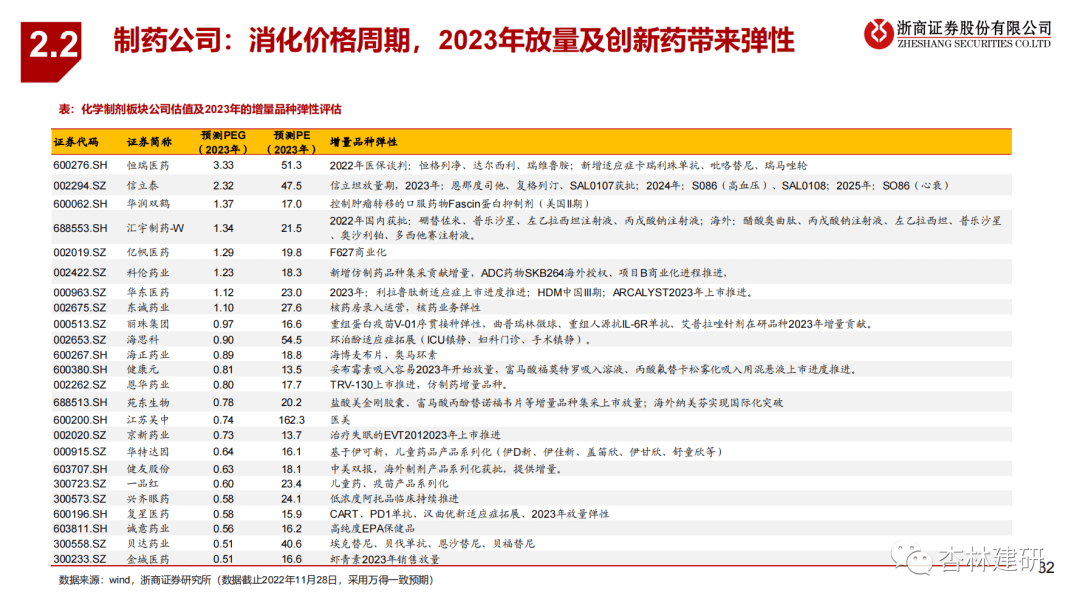
Task: Click the table caption 化学制剂板块公司估值
Action: click(200, 109)
